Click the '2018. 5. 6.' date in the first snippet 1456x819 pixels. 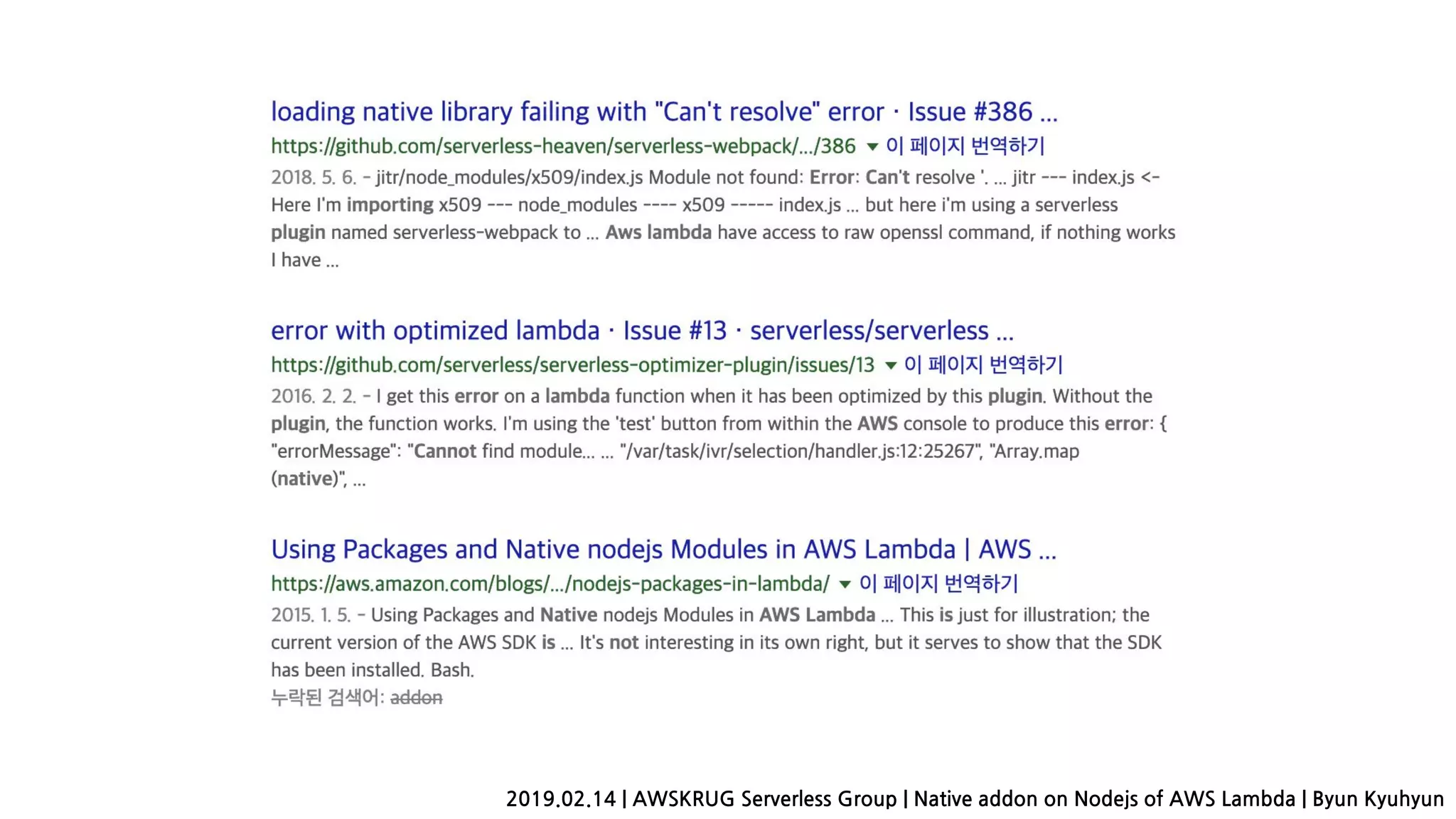pyautogui.click(x=314, y=177)
